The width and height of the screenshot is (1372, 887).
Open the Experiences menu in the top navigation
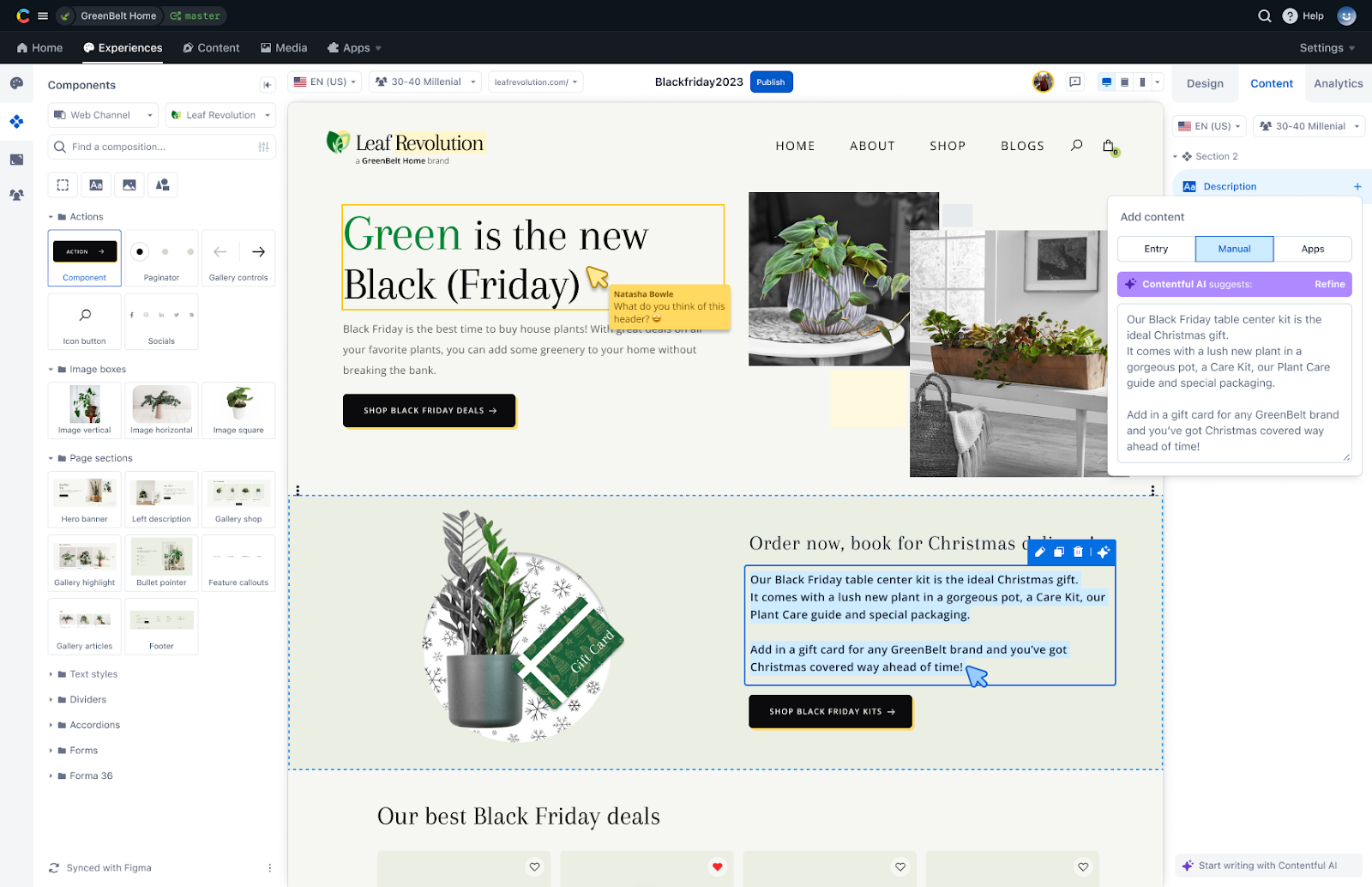point(123,48)
